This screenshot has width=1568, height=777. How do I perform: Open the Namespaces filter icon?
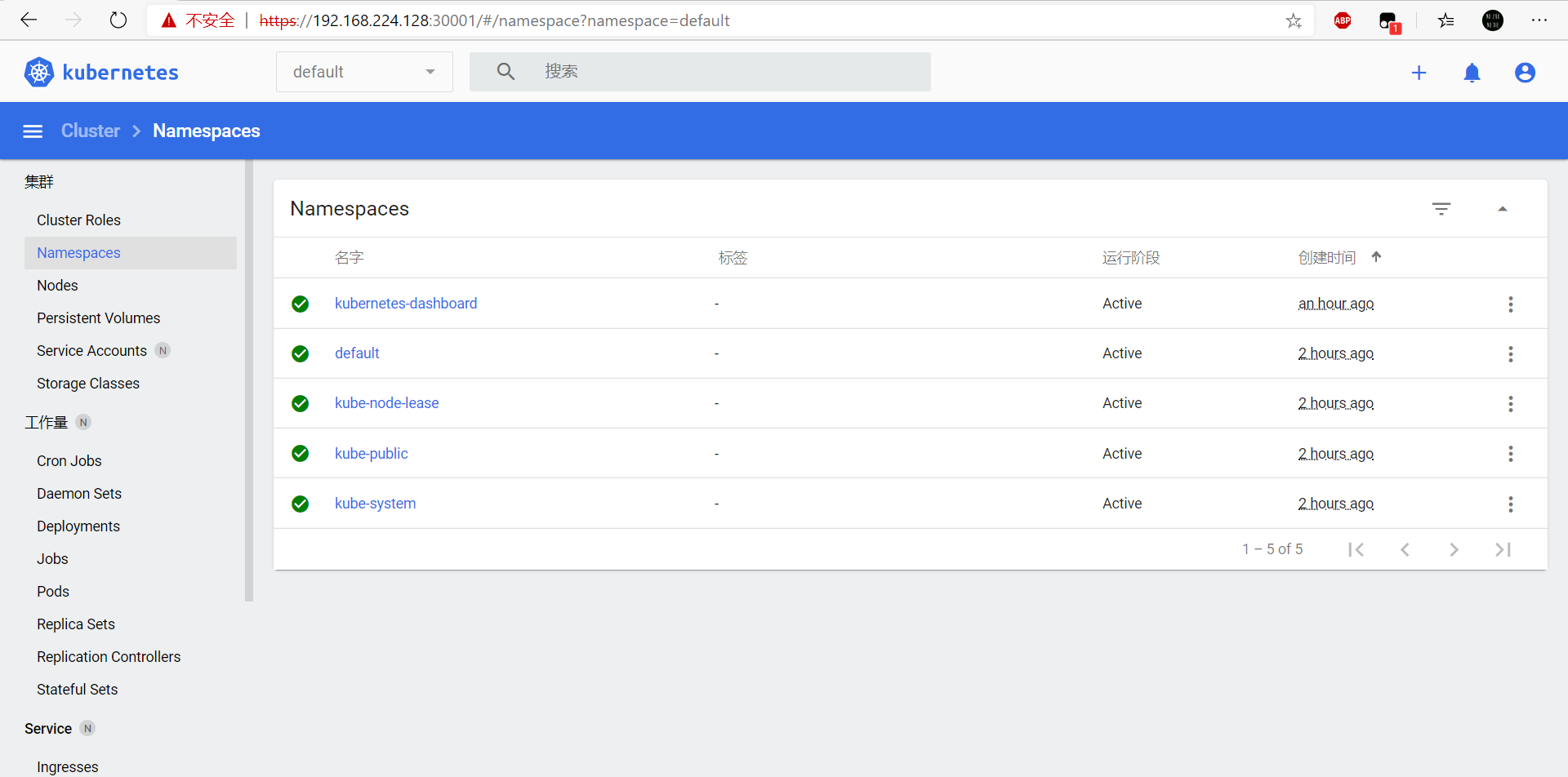tap(1441, 209)
